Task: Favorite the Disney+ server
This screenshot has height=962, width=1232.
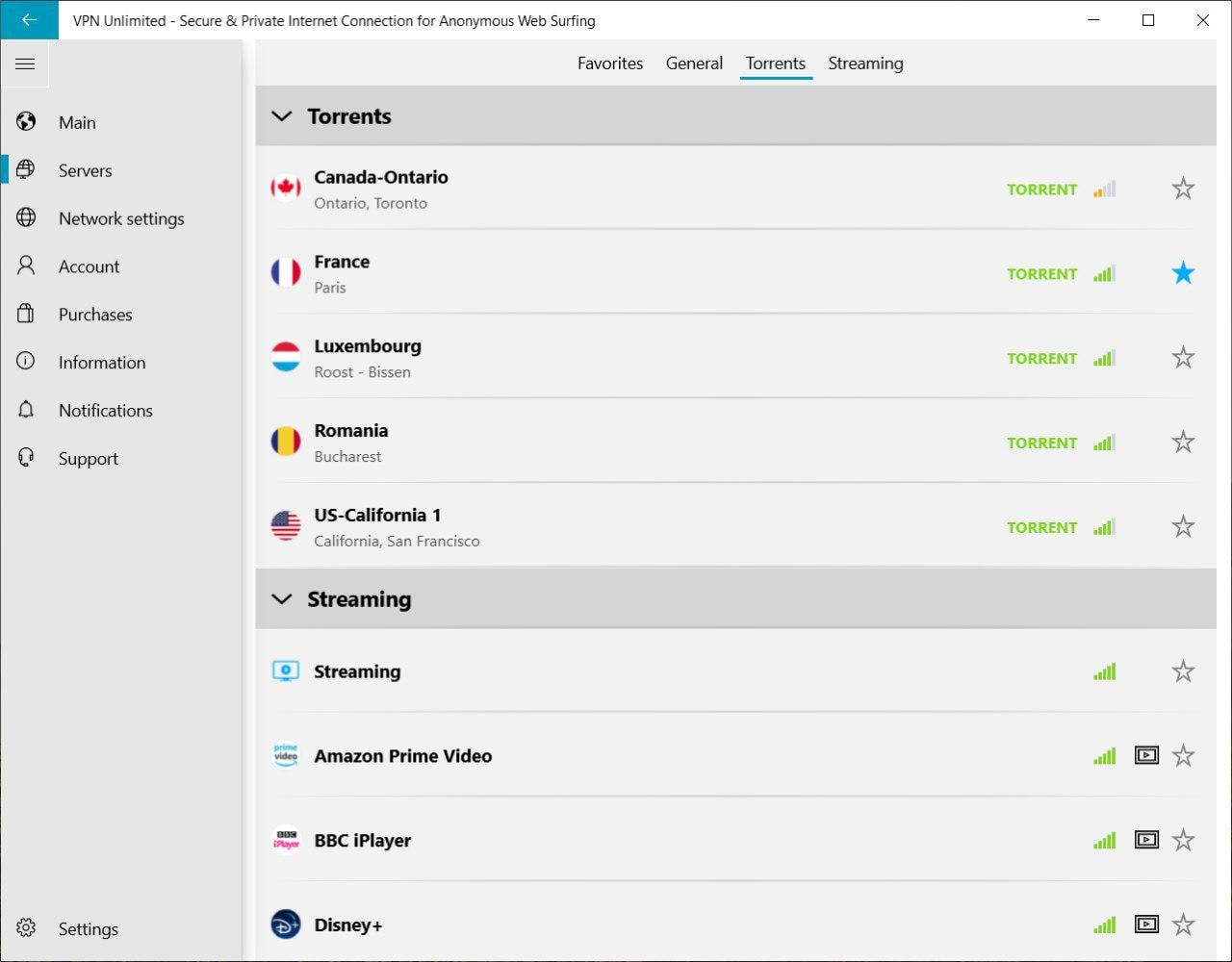Action: pos(1183,924)
